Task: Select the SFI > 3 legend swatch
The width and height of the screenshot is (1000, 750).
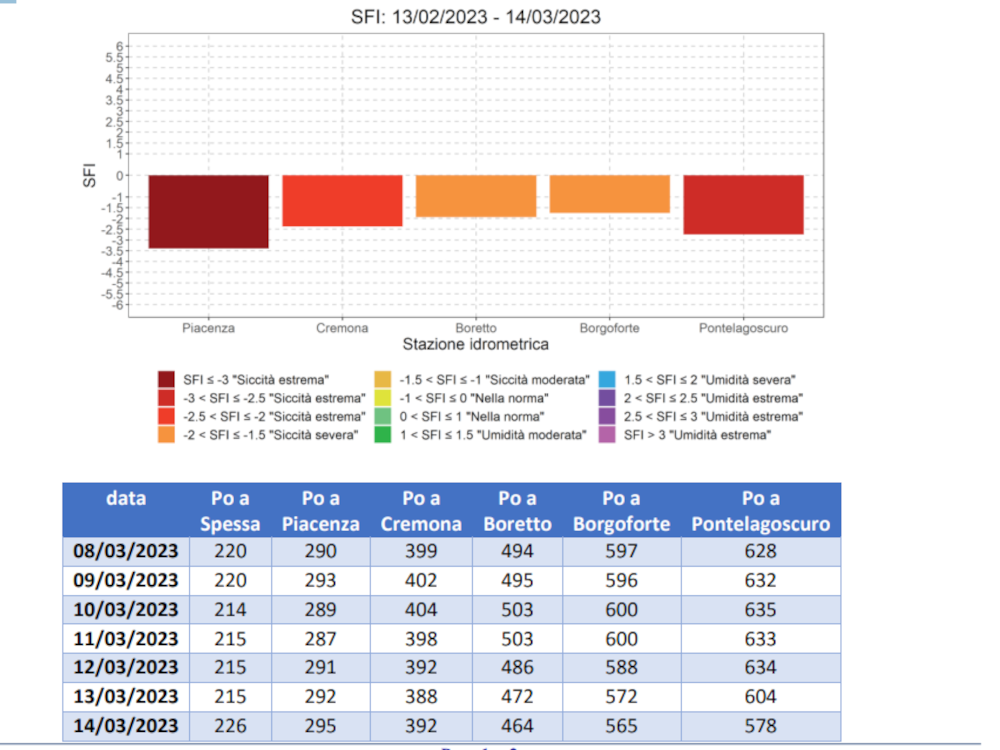Action: (606, 434)
